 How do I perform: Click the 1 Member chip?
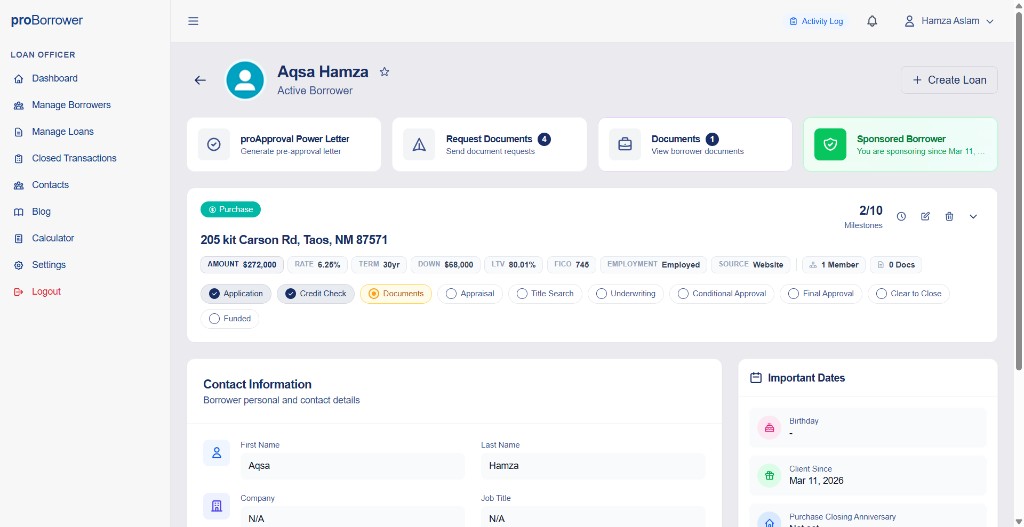pyautogui.click(x=834, y=265)
